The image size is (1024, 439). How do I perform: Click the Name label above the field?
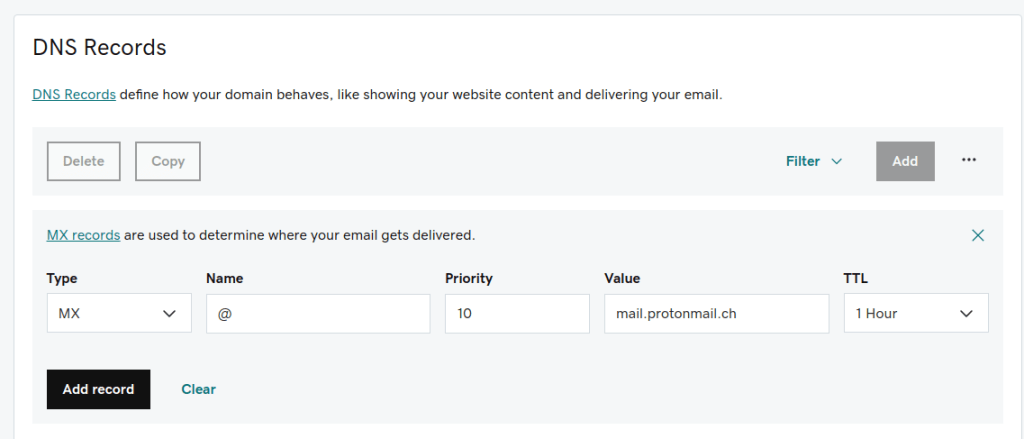(224, 279)
